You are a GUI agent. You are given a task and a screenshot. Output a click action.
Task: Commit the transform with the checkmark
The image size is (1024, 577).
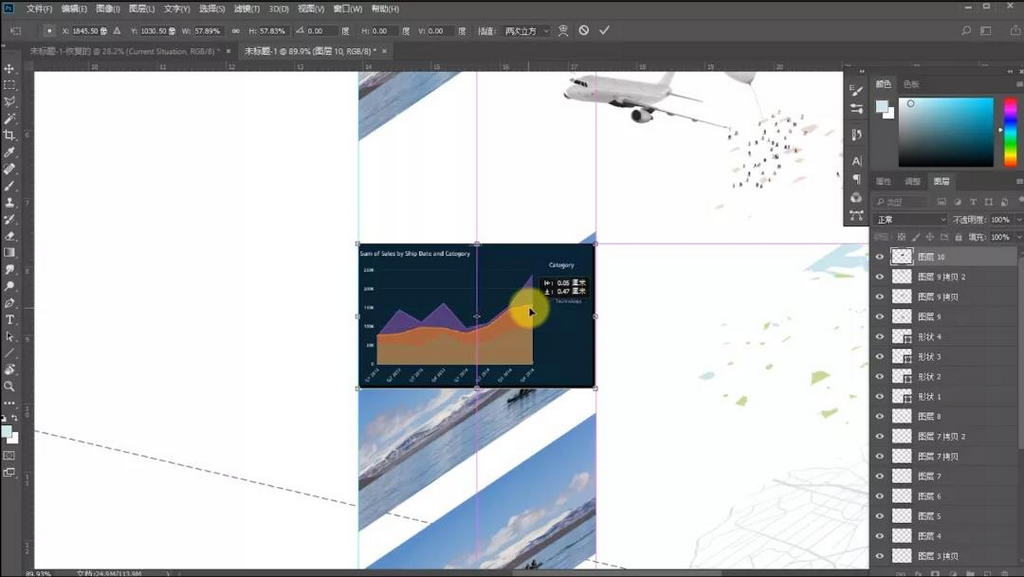click(x=604, y=31)
